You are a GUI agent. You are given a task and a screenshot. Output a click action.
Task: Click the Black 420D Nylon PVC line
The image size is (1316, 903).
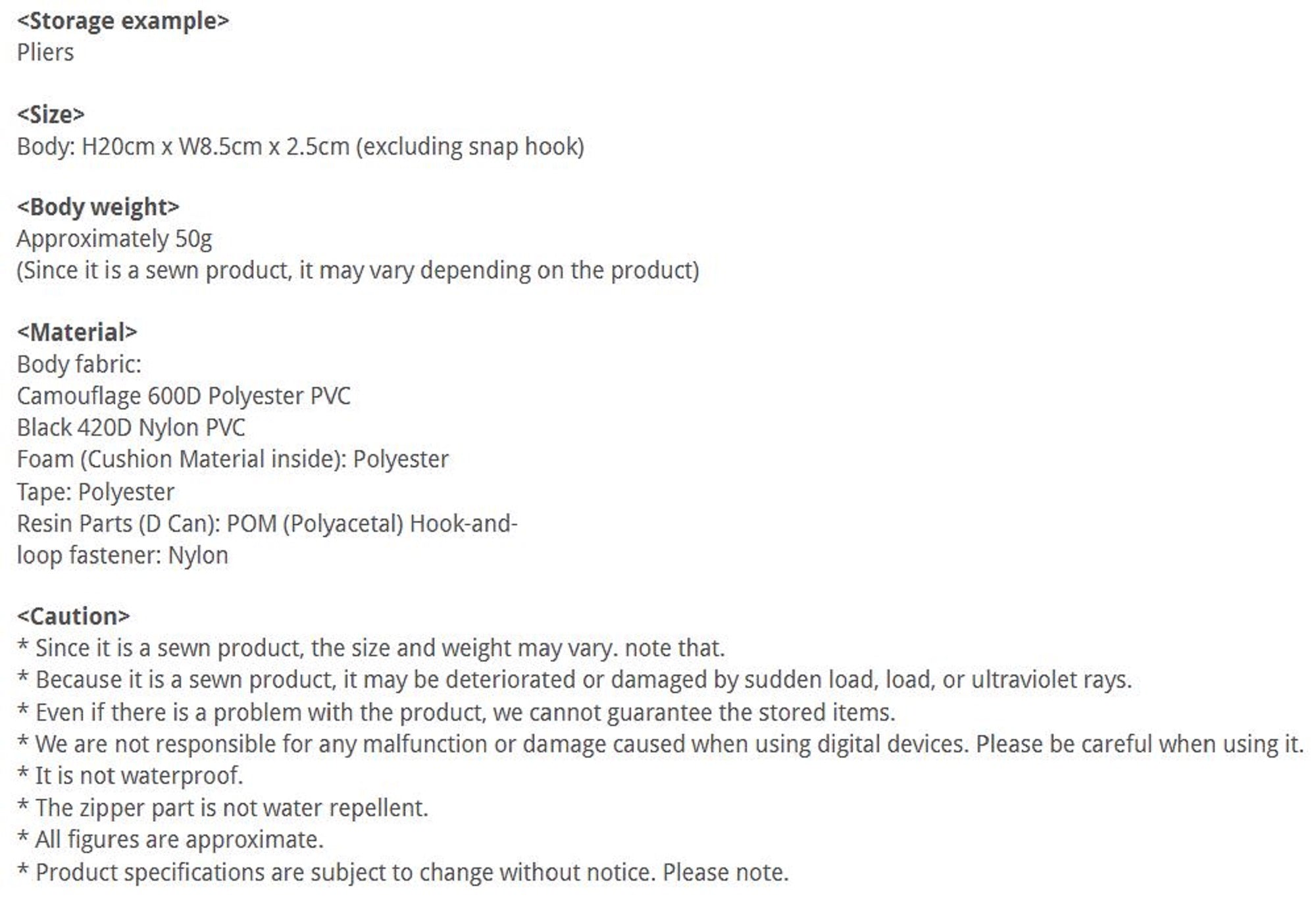pyautogui.click(x=131, y=428)
